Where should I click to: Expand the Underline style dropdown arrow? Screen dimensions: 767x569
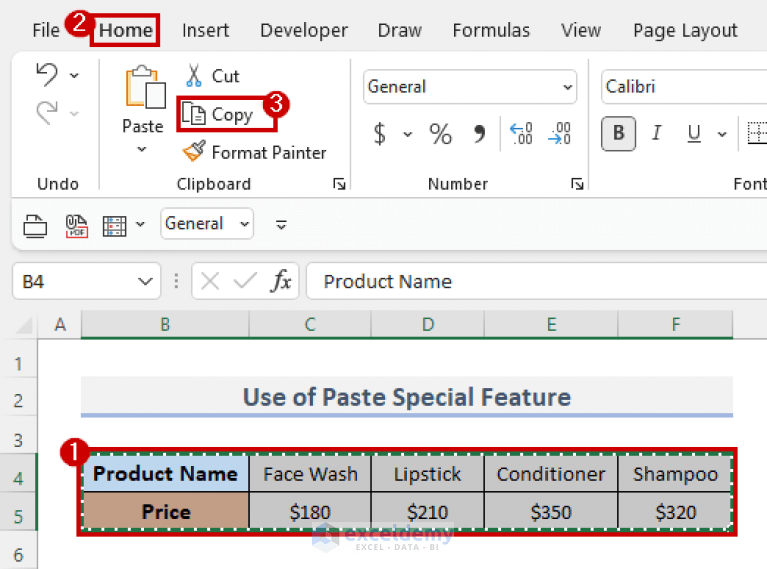pos(722,134)
